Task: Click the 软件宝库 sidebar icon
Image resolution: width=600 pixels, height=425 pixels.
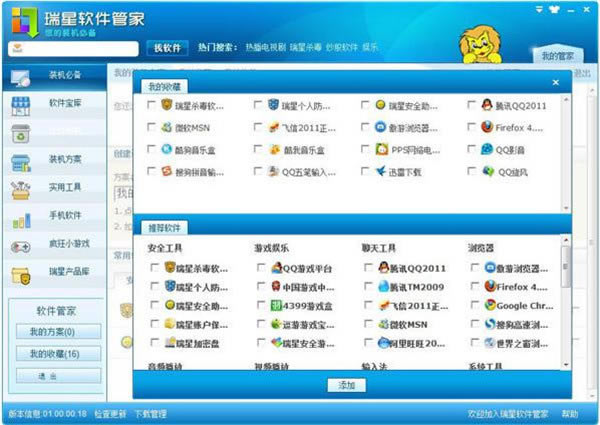Action: click(20, 103)
